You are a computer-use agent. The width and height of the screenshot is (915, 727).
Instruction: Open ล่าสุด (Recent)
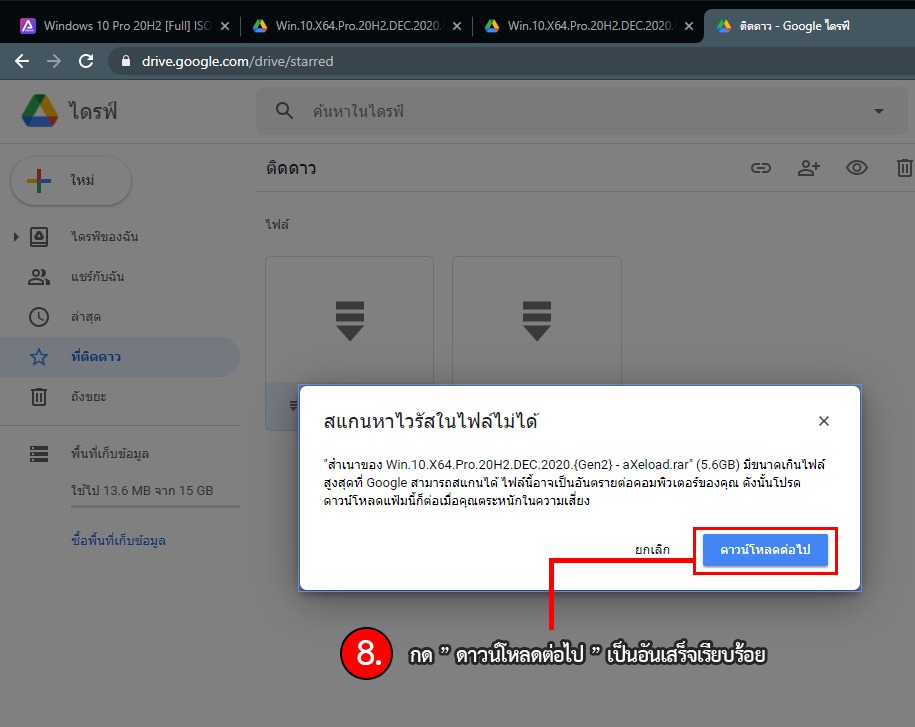[x=86, y=317]
